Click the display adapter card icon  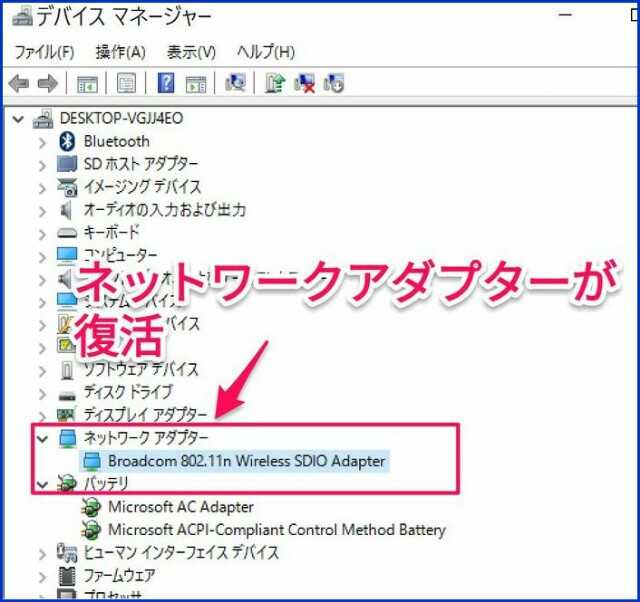66,415
